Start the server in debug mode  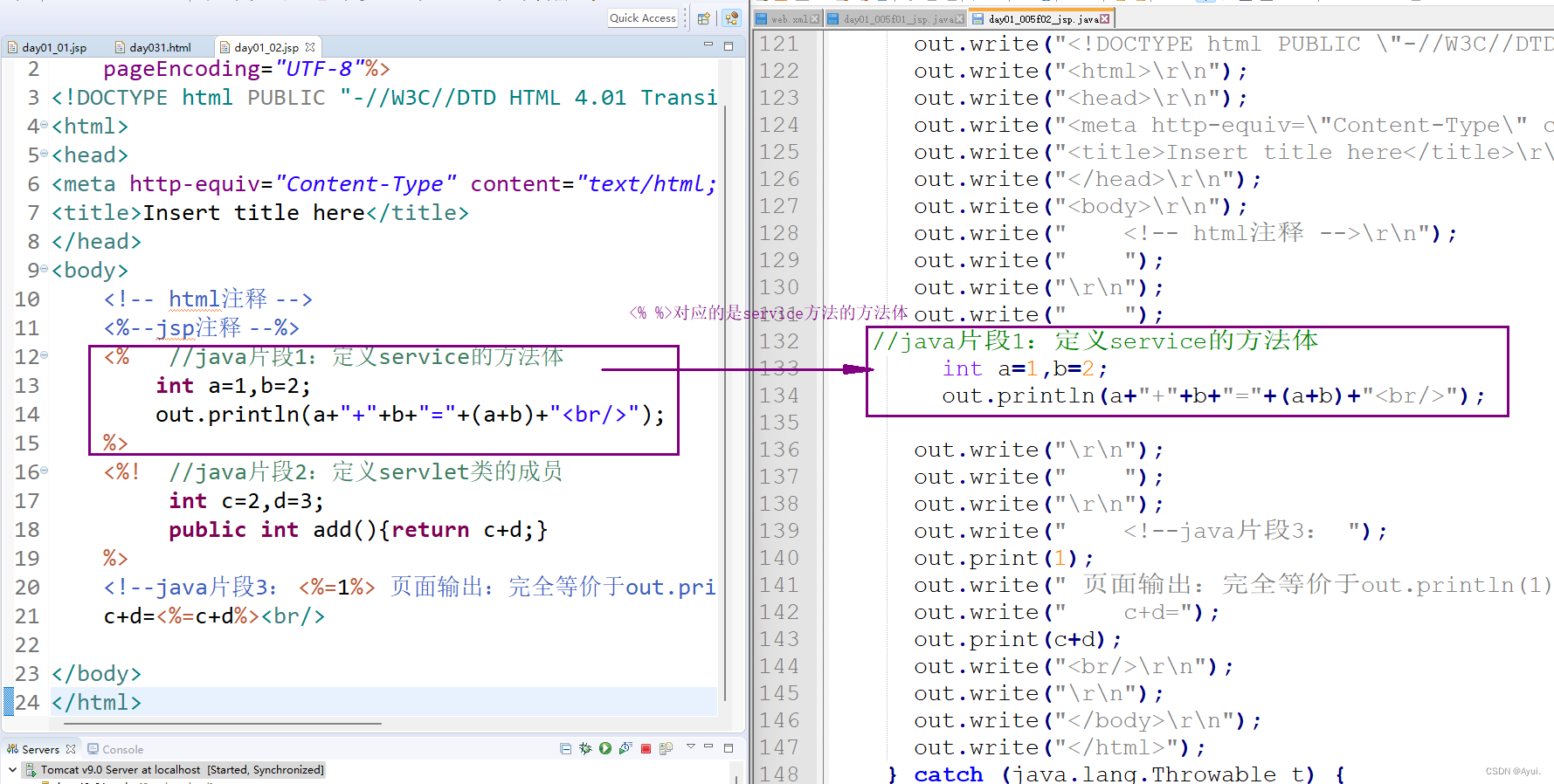coord(585,748)
